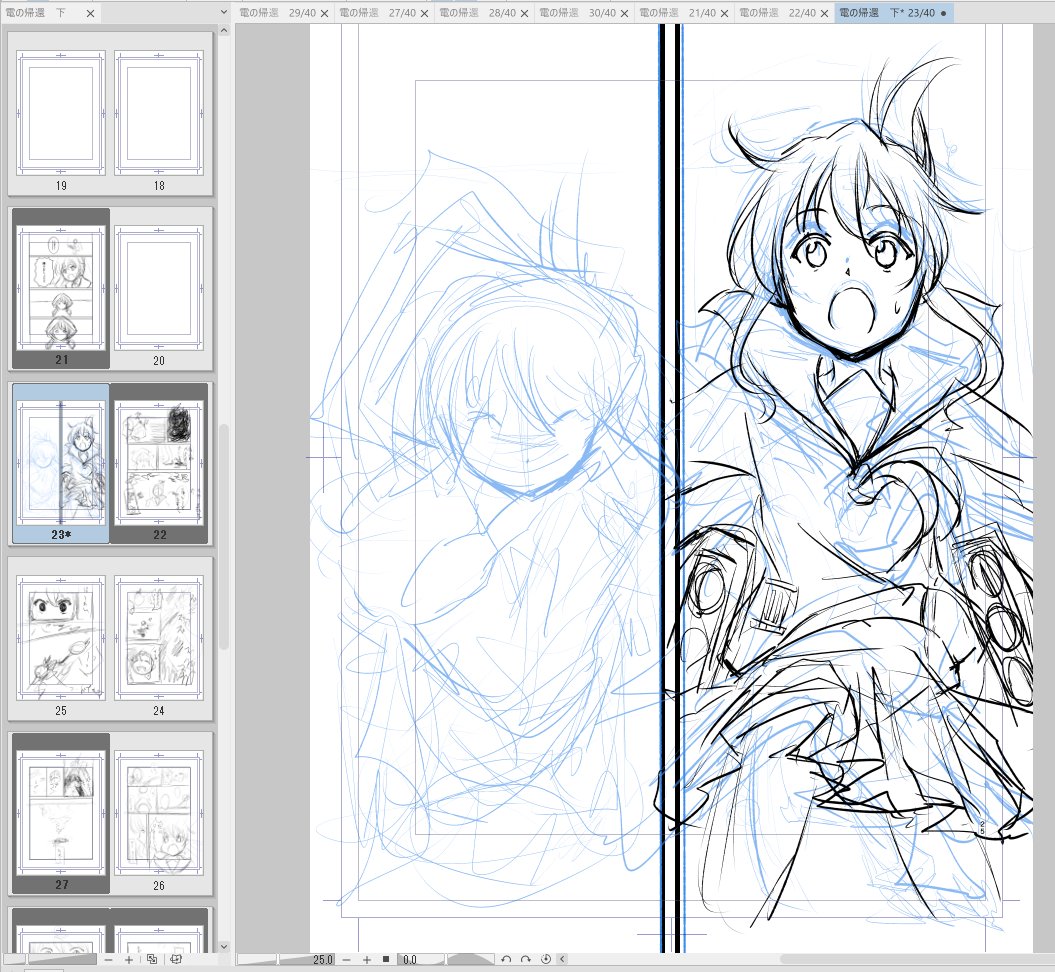1055x972 pixels.
Task: Click the add page icon in page manager
Action: tap(152, 959)
